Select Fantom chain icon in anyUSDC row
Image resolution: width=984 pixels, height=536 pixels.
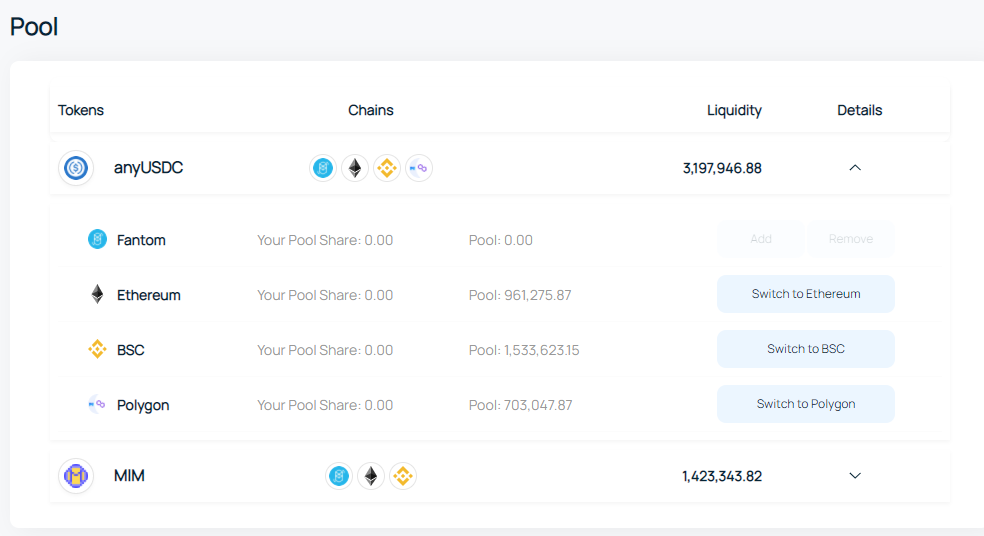point(323,168)
